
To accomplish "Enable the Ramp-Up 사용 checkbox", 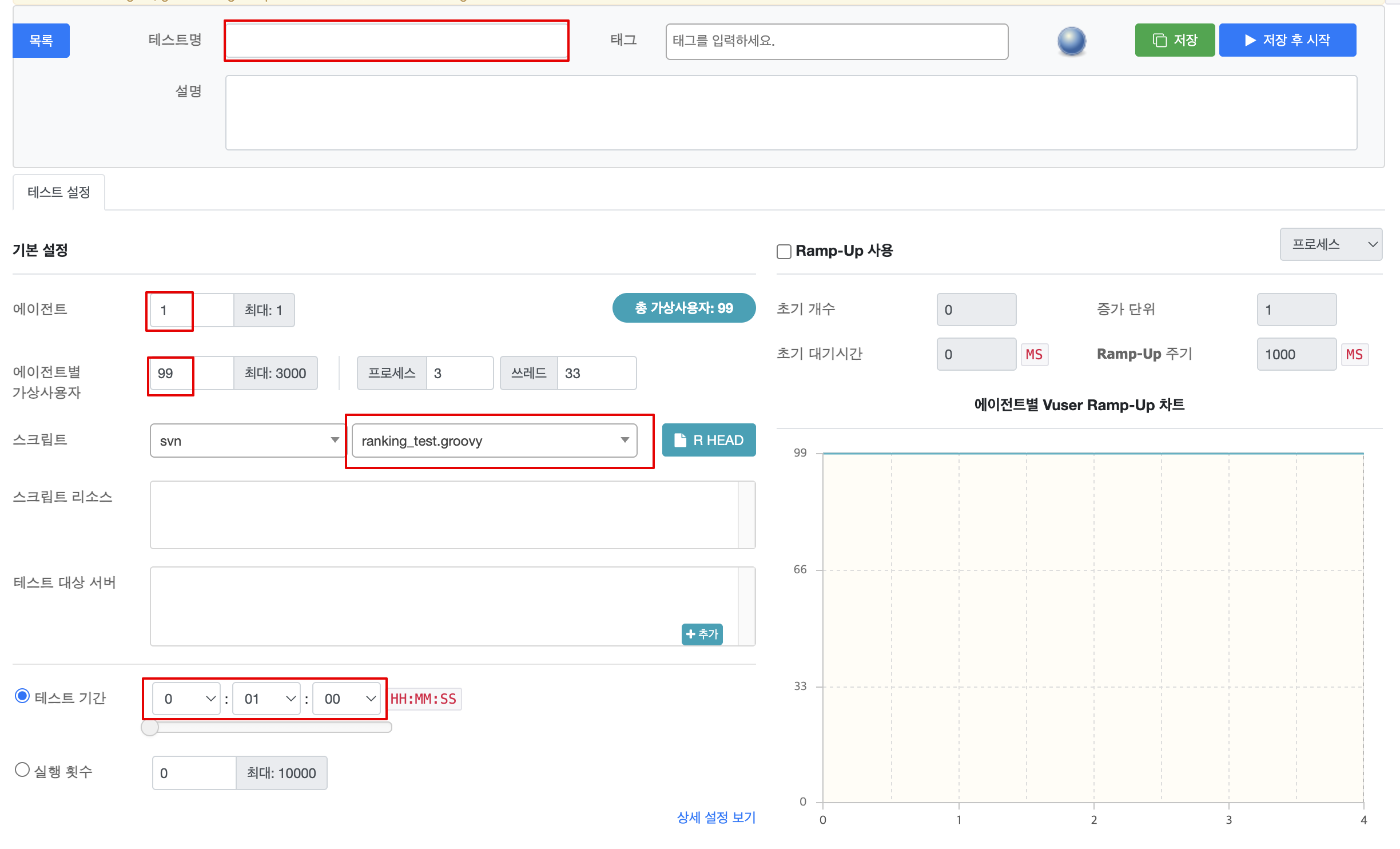I will [x=784, y=251].
